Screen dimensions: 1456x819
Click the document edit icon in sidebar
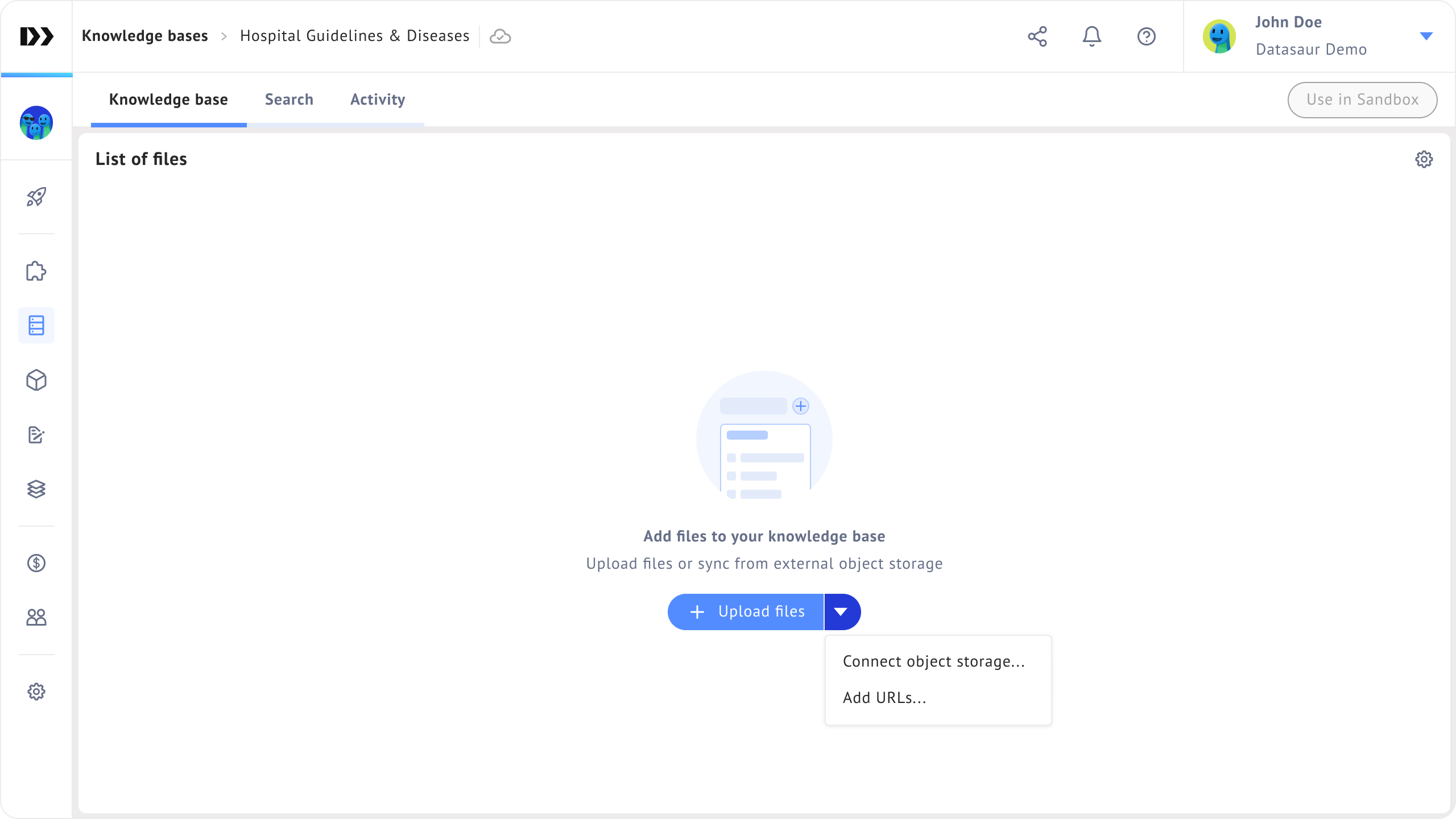(36, 435)
